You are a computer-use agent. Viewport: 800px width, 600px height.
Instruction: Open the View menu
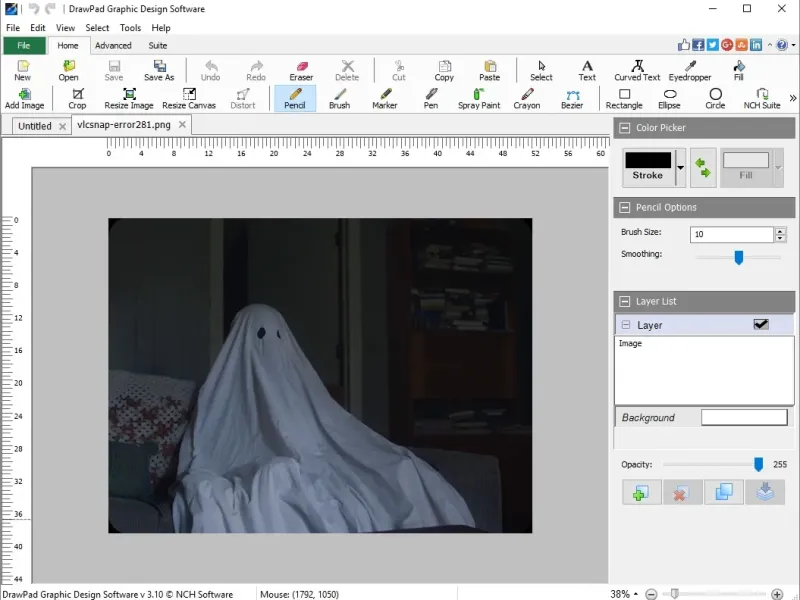(65, 28)
